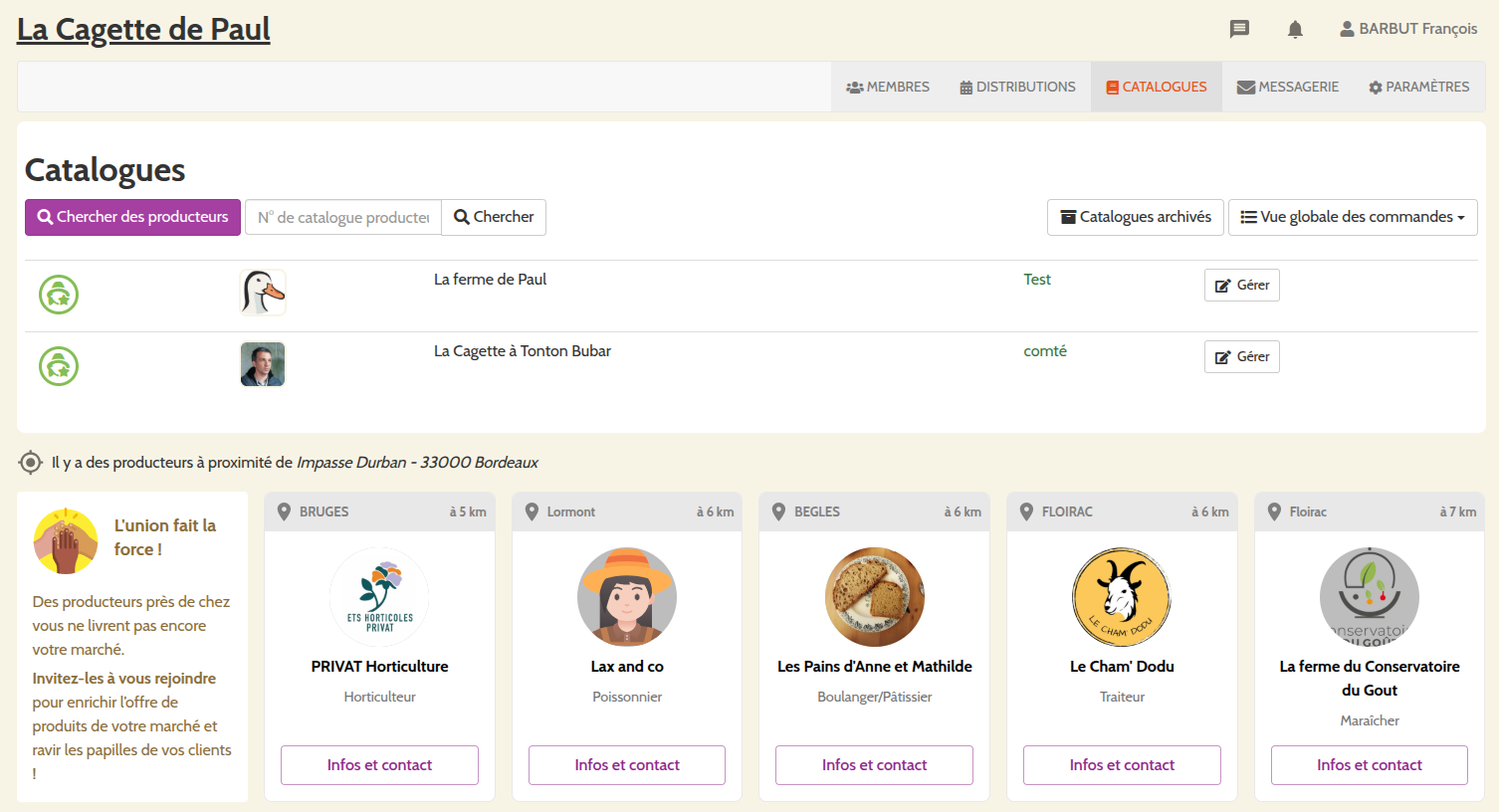Open Catalogues archivés
The height and width of the screenshot is (812, 1499).
(x=1136, y=217)
